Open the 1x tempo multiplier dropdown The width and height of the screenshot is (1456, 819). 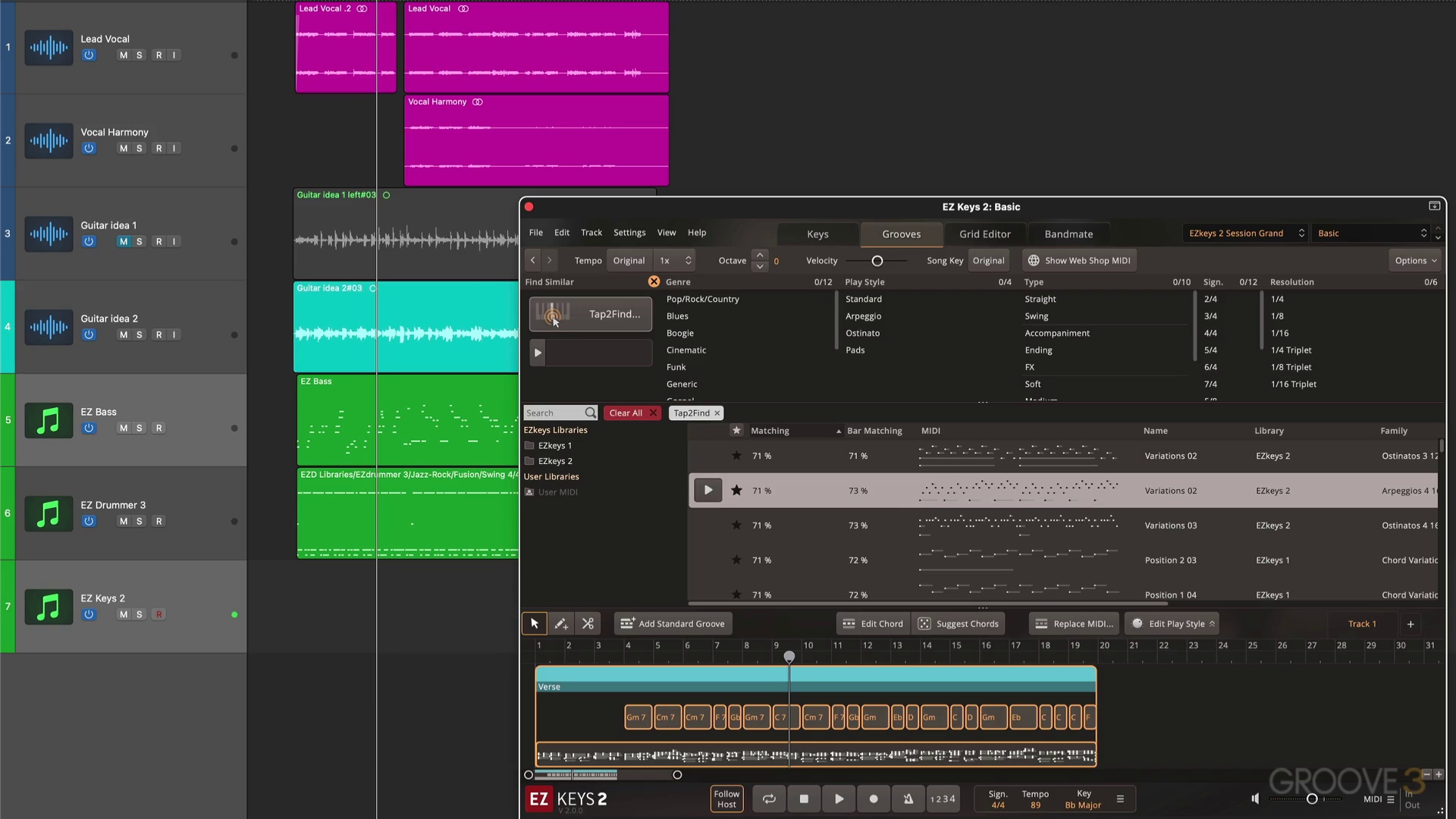tap(675, 260)
